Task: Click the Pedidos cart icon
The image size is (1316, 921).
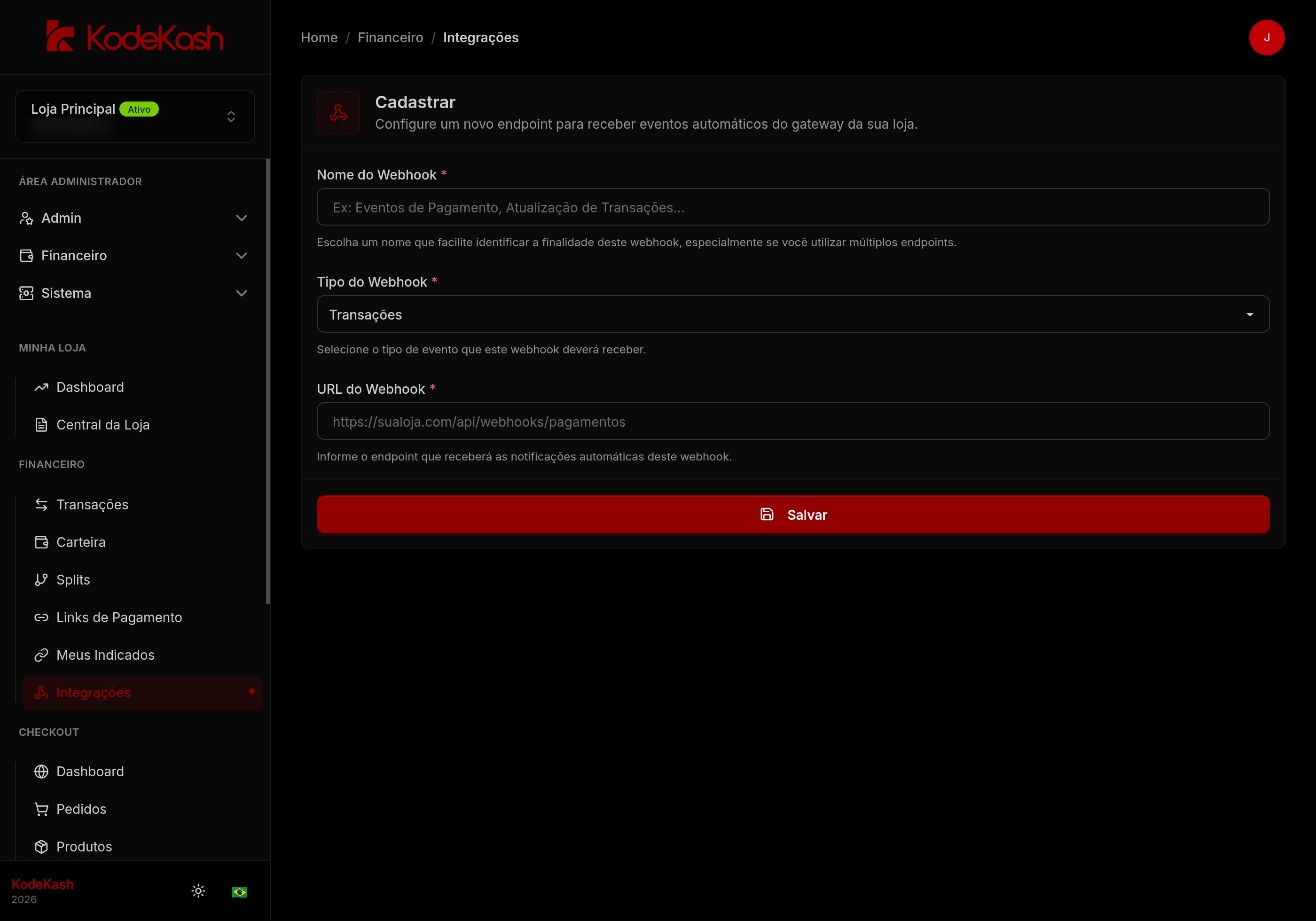Action: click(41, 809)
